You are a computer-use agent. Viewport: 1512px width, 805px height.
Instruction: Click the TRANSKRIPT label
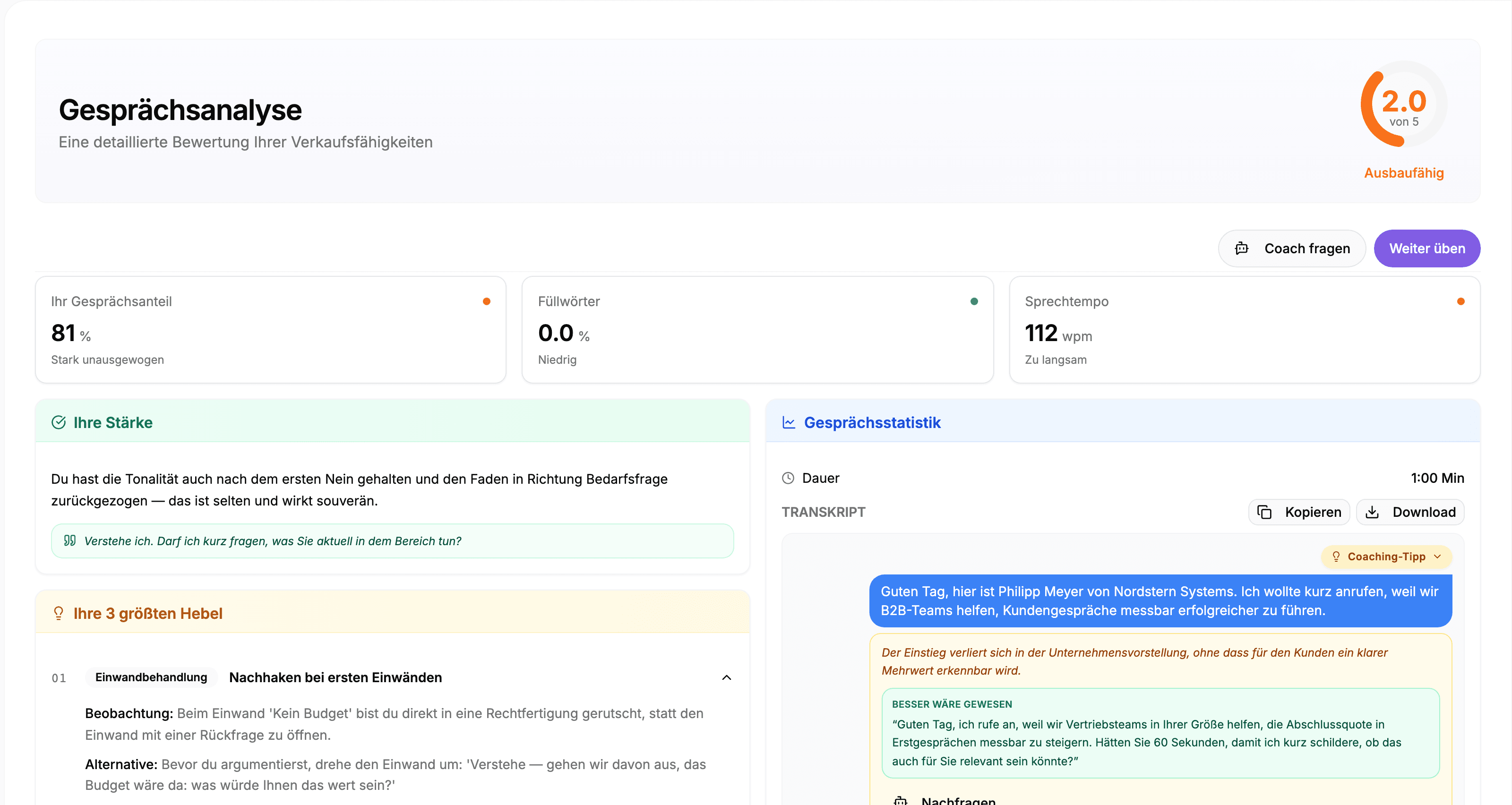click(824, 512)
